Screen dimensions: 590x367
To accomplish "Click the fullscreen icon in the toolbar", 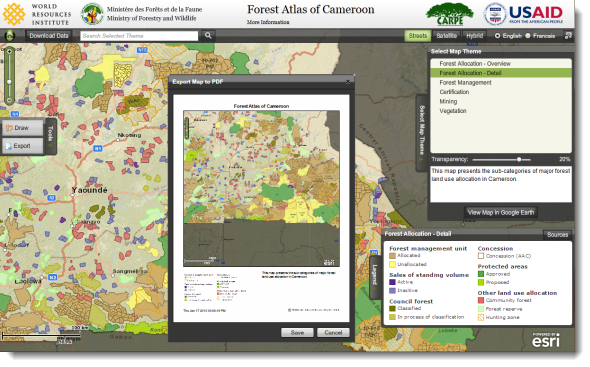I will point(568,35).
